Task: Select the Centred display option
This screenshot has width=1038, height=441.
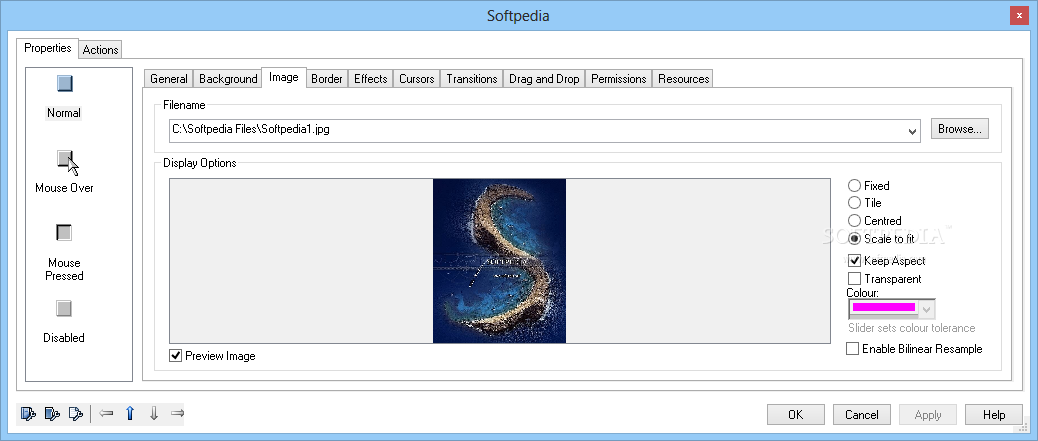Action: click(855, 220)
